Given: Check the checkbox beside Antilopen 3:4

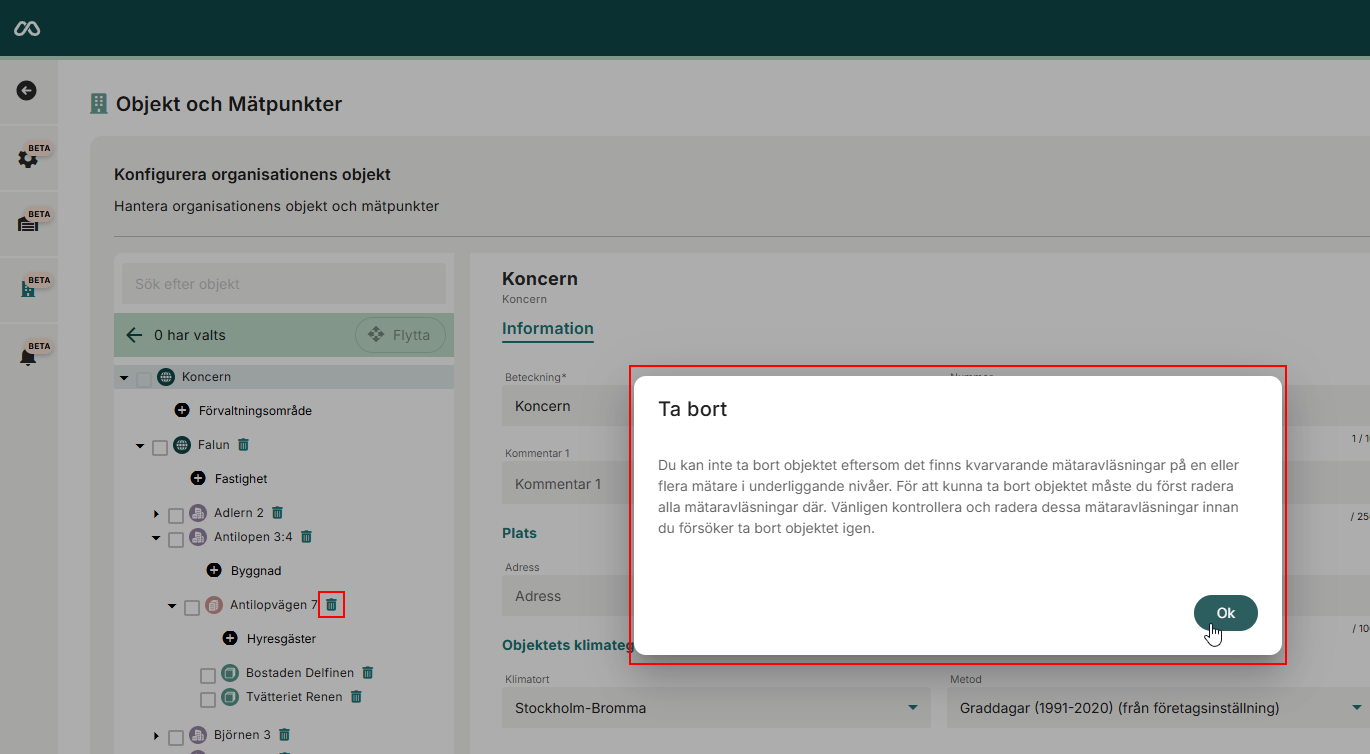Looking at the screenshot, I should (x=176, y=537).
